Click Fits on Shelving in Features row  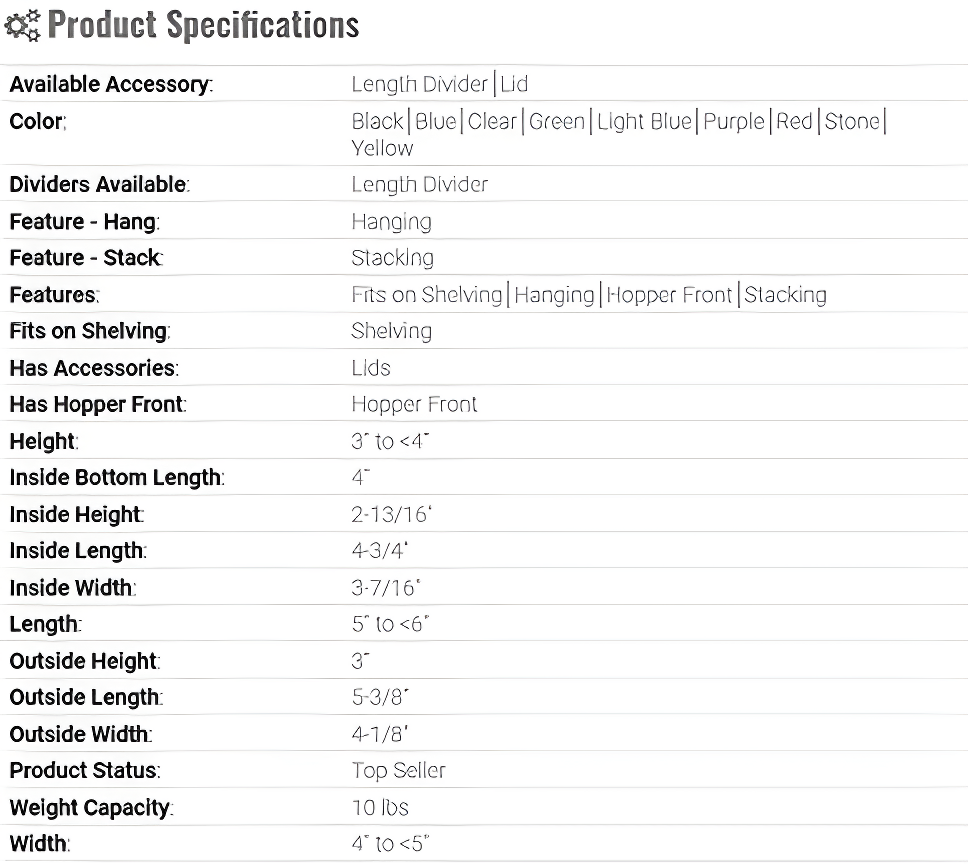tap(427, 295)
